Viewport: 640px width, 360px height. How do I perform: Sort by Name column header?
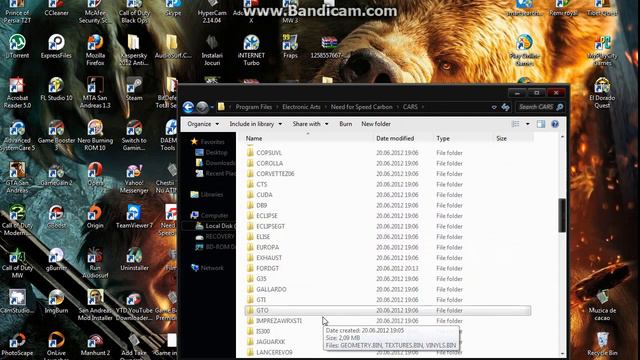309,138
